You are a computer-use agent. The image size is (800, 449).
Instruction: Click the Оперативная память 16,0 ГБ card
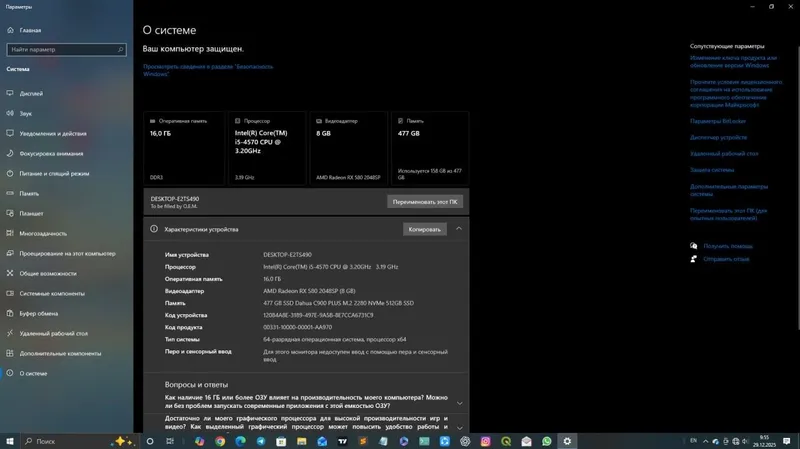(x=184, y=148)
